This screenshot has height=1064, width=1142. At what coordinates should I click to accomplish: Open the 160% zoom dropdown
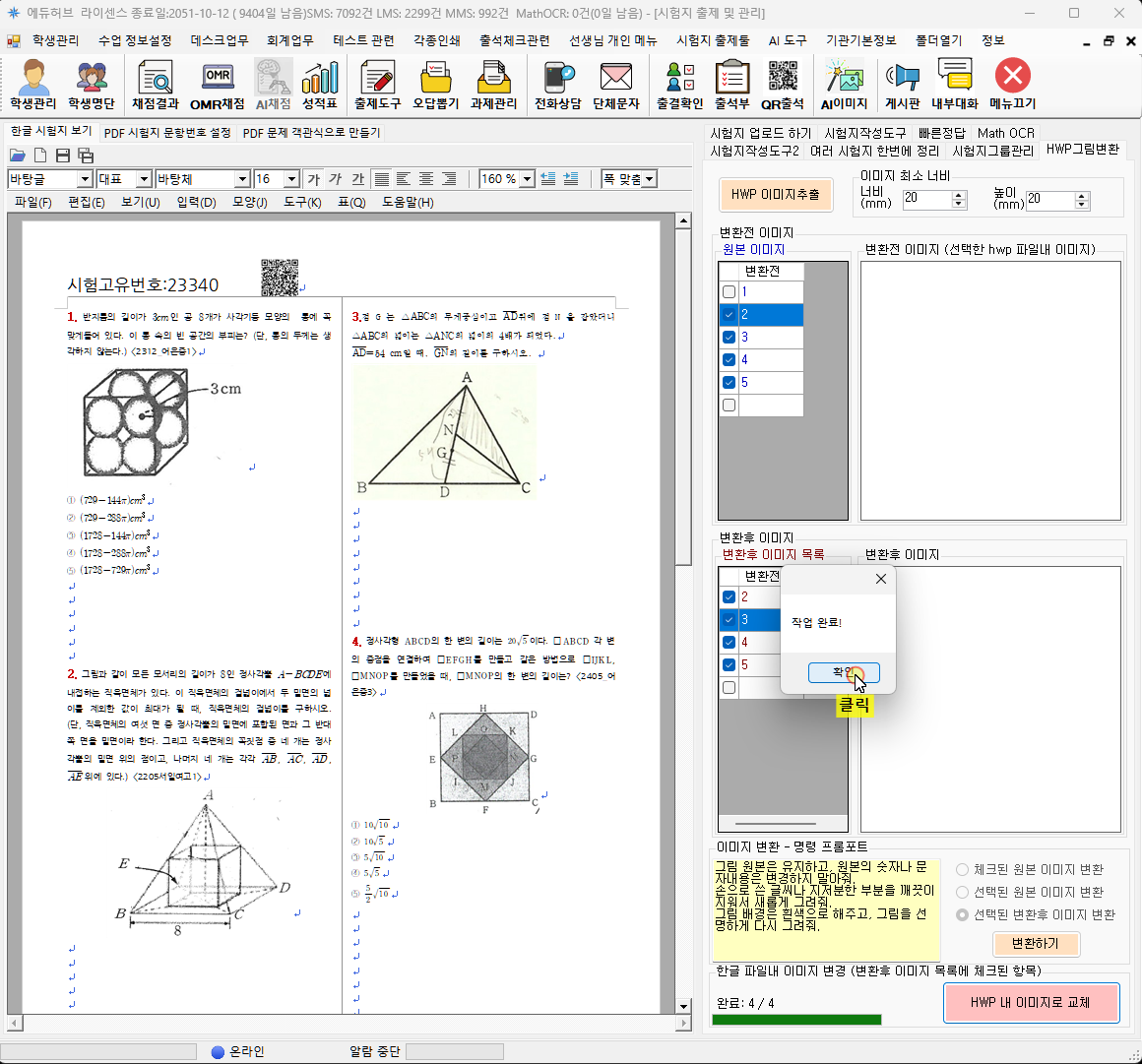[527, 179]
